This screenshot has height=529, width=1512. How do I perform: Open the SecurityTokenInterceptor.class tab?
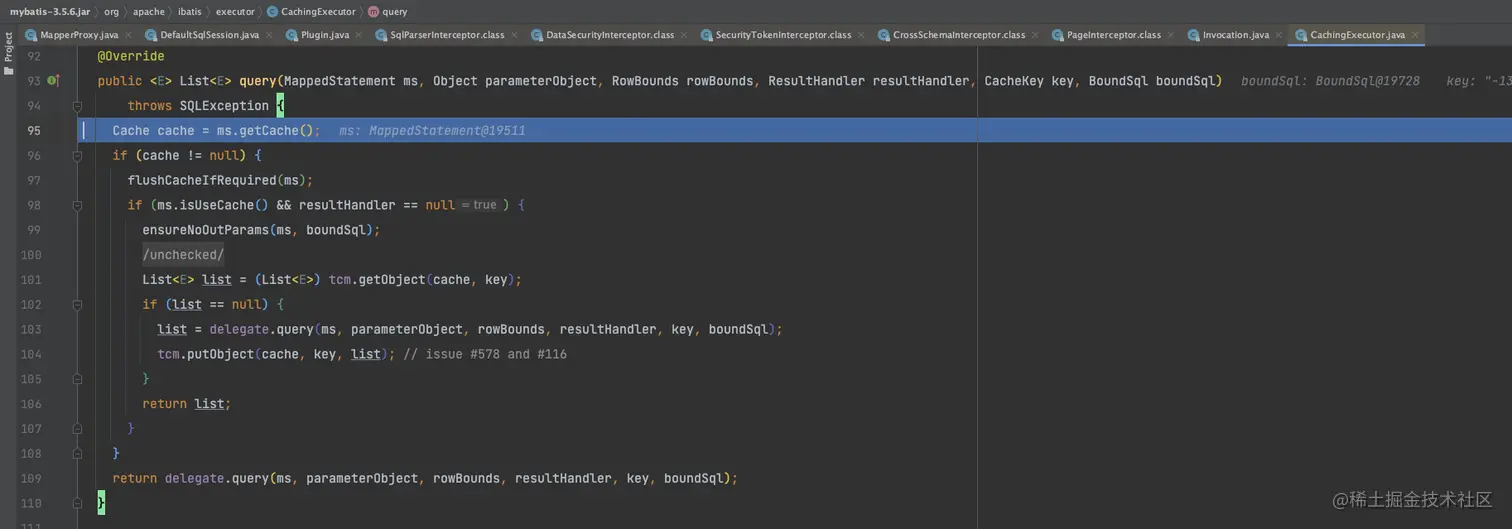pos(783,35)
